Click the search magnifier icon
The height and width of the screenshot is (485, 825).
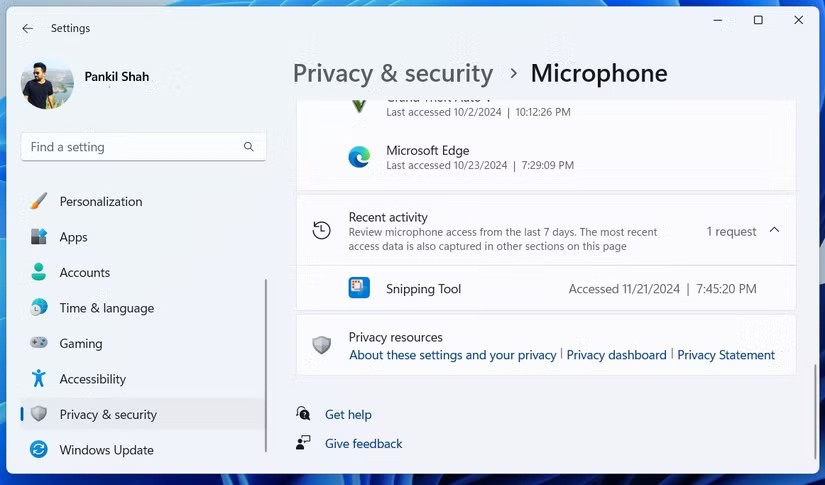click(x=249, y=147)
